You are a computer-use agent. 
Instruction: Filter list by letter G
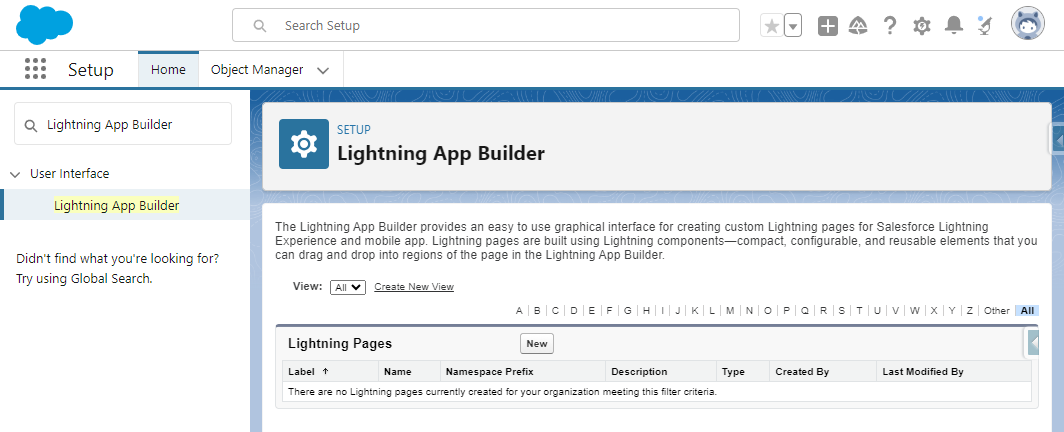628,311
